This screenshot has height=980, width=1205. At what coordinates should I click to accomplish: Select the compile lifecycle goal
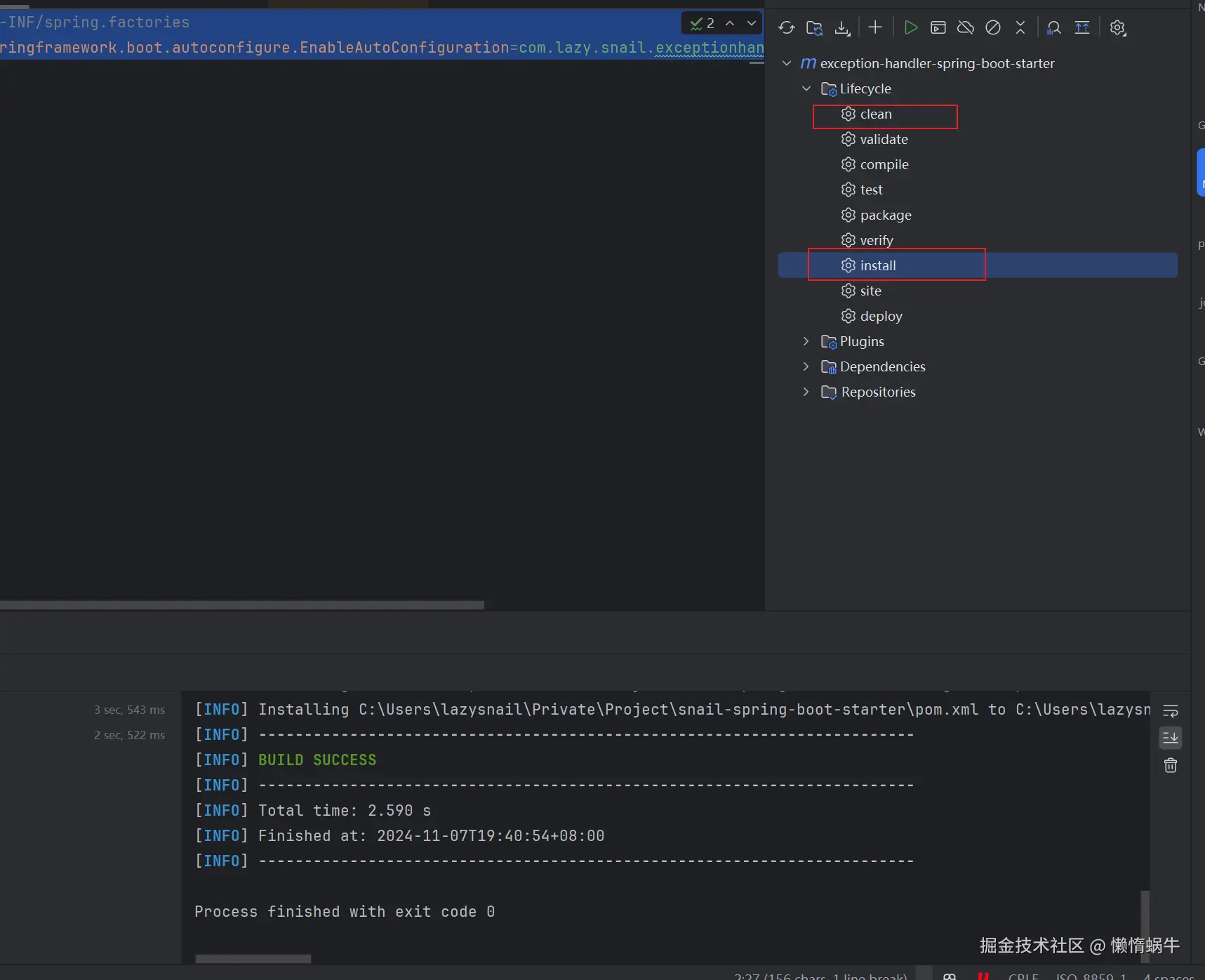point(884,164)
